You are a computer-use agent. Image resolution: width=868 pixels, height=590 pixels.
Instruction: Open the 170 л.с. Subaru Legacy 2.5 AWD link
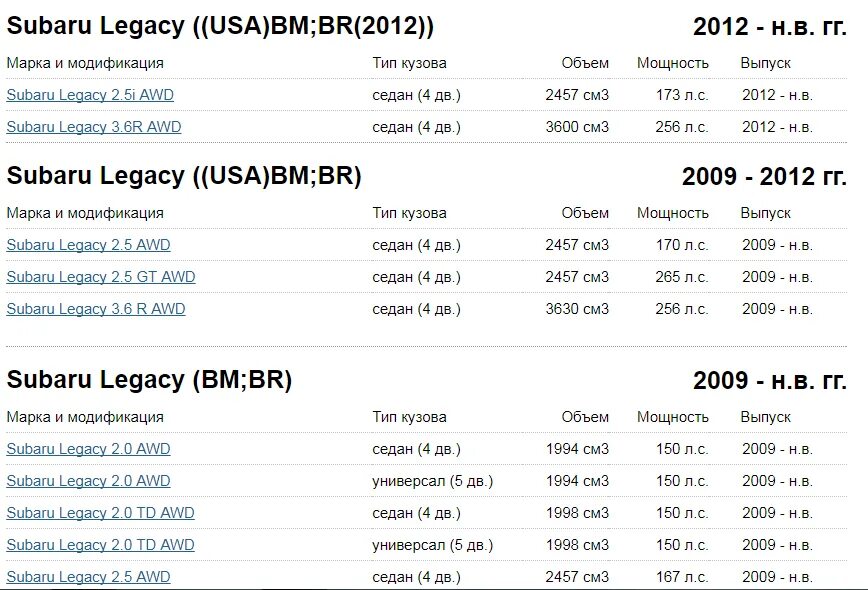(x=88, y=245)
